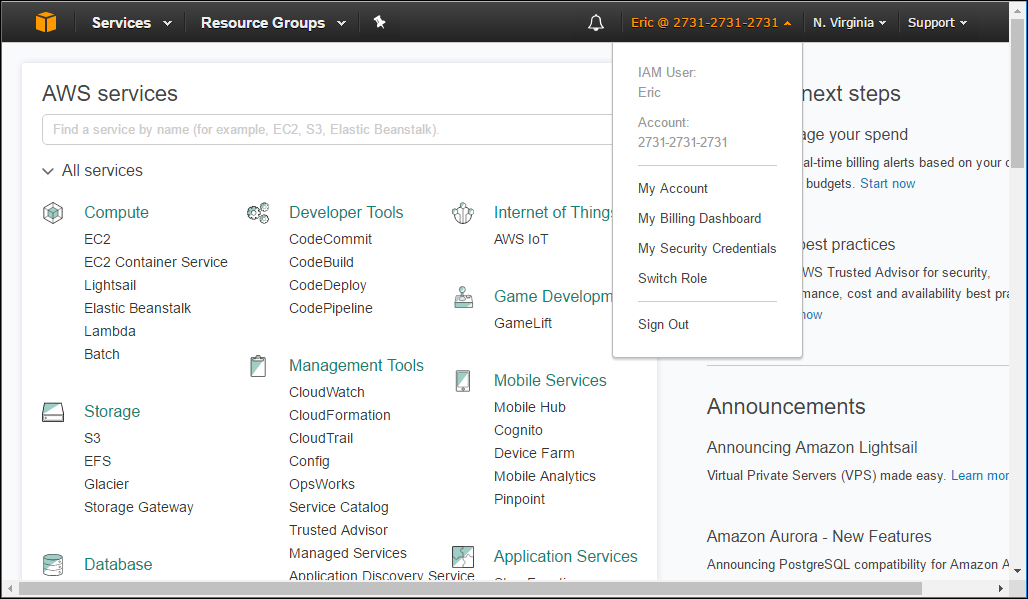Click the Internet of Things icon
This screenshot has width=1028, height=599.
click(x=463, y=212)
